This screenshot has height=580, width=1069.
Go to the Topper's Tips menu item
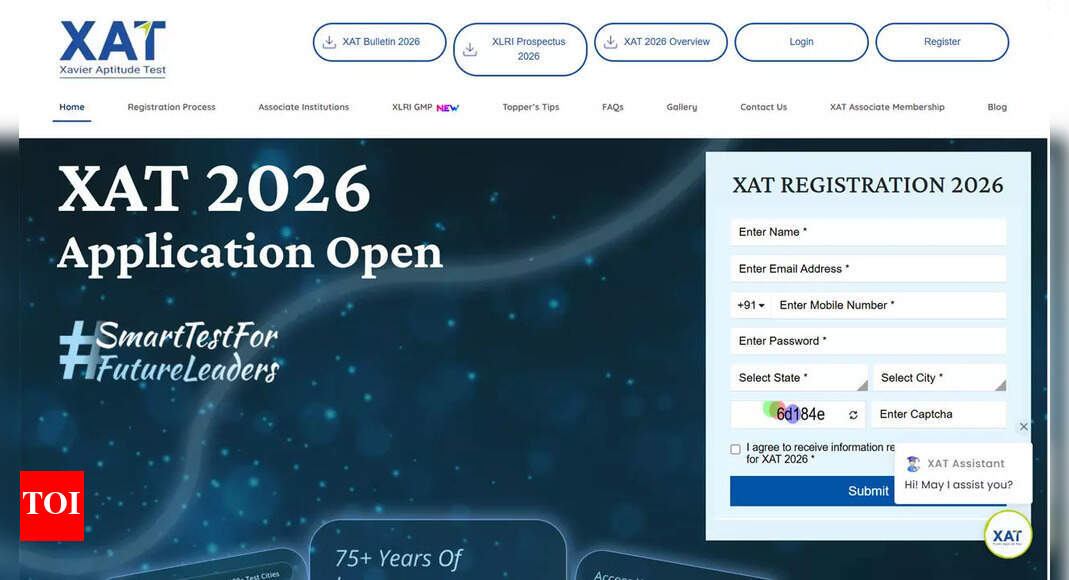pos(530,107)
